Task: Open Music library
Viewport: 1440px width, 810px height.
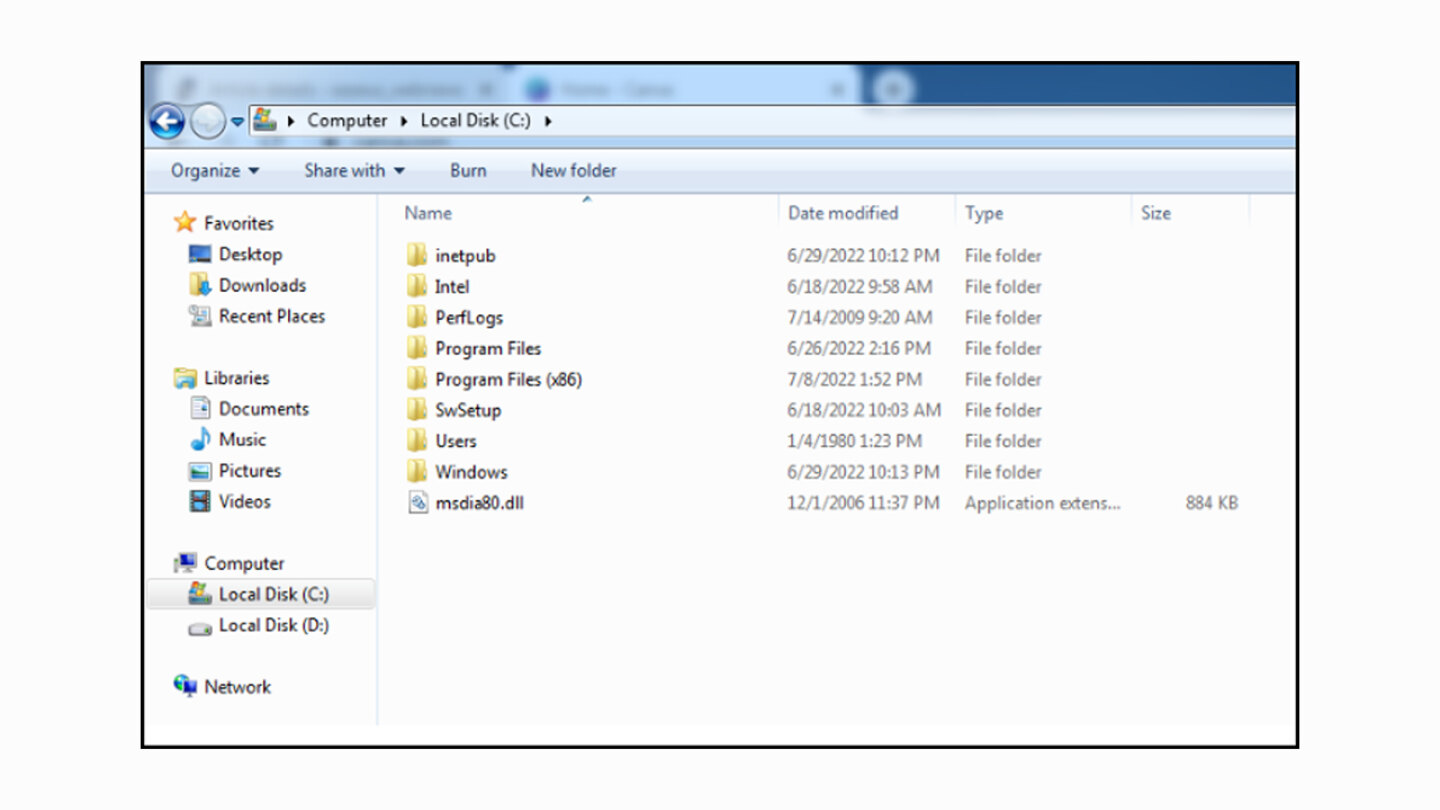Action: pos(242,440)
